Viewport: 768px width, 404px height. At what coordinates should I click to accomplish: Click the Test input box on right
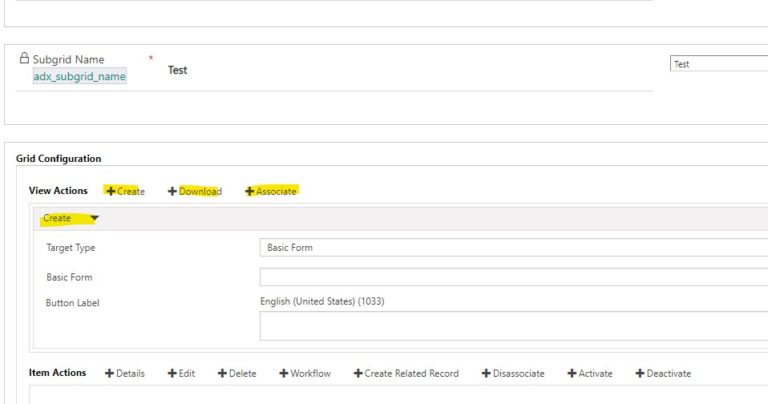718,64
